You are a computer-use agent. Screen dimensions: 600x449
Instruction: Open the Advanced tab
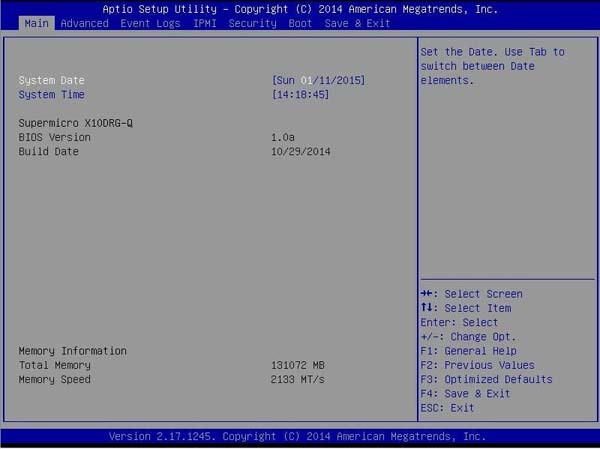point(85,23)
